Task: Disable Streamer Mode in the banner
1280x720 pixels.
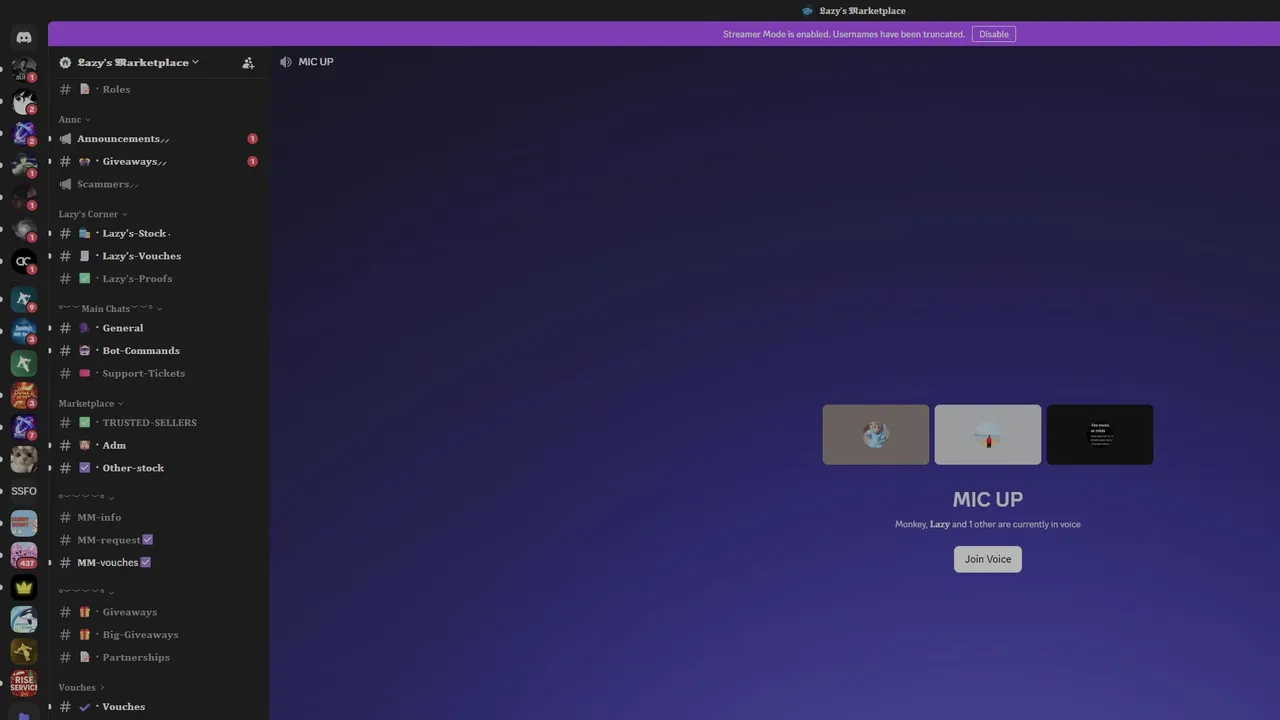Action: click(993, 34)
